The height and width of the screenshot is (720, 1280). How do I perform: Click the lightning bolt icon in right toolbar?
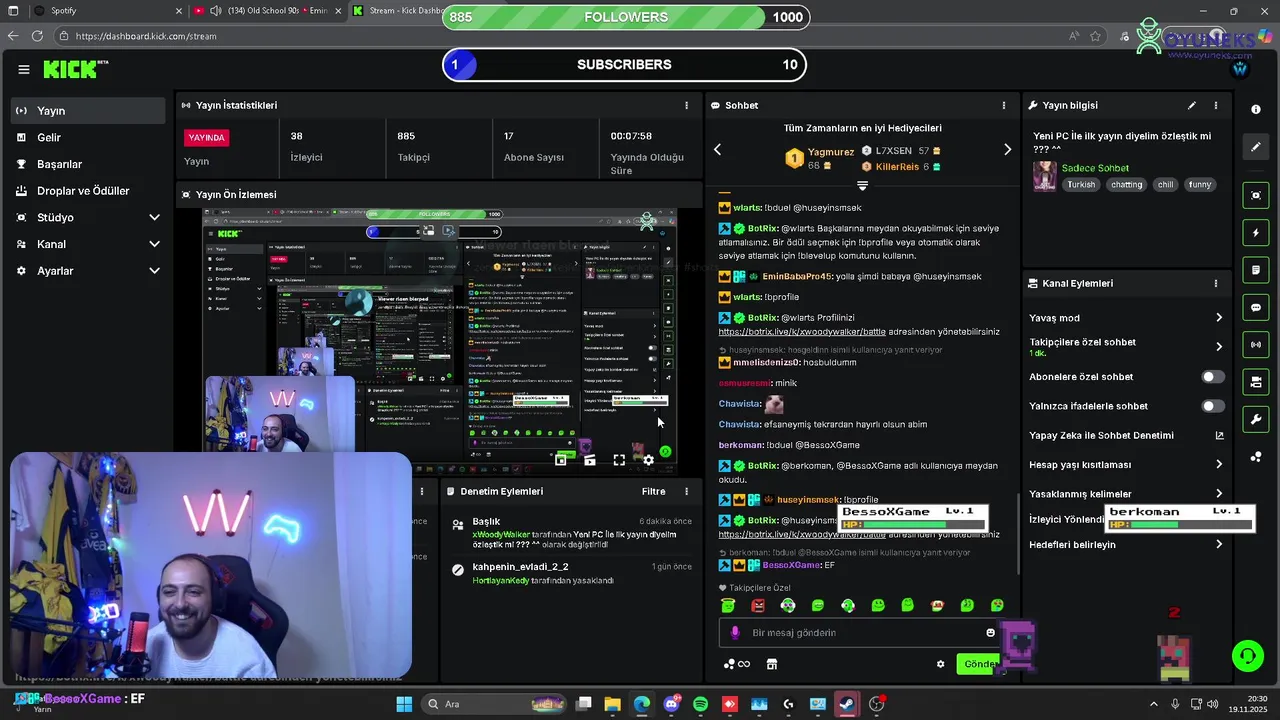click(x=1256, y=233)
